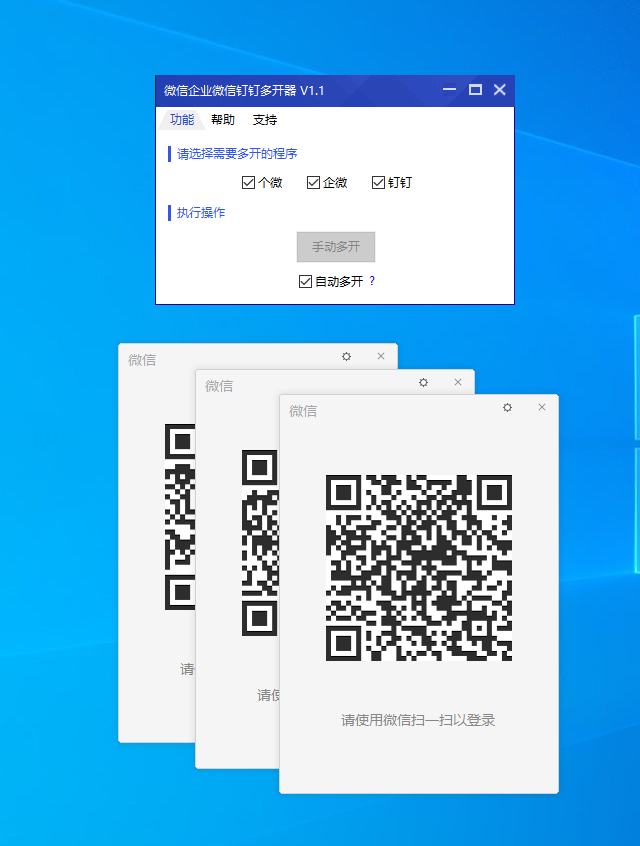
Task: Click the 请选择需要多开的程序 heading
Action: coord(237,153)
